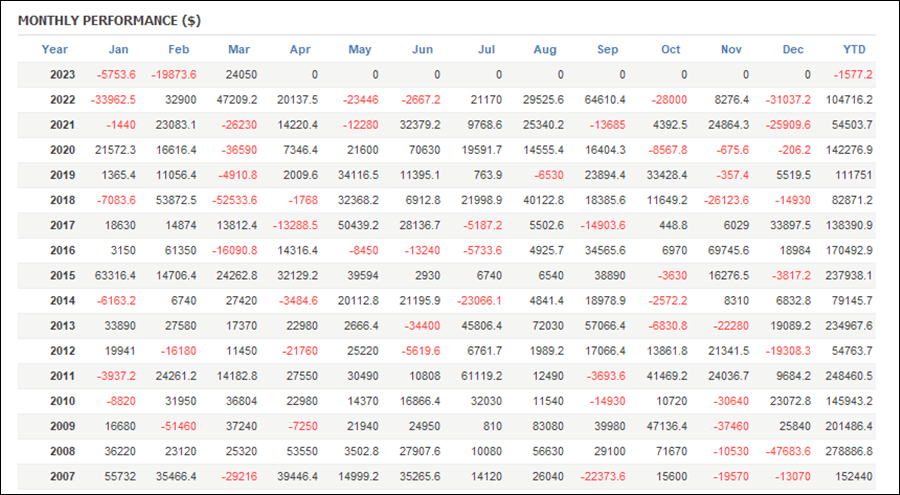The height and width of the screenshot is (495, 900).
Task: Select the 2023 row label
Action: (x=63, y=75)
